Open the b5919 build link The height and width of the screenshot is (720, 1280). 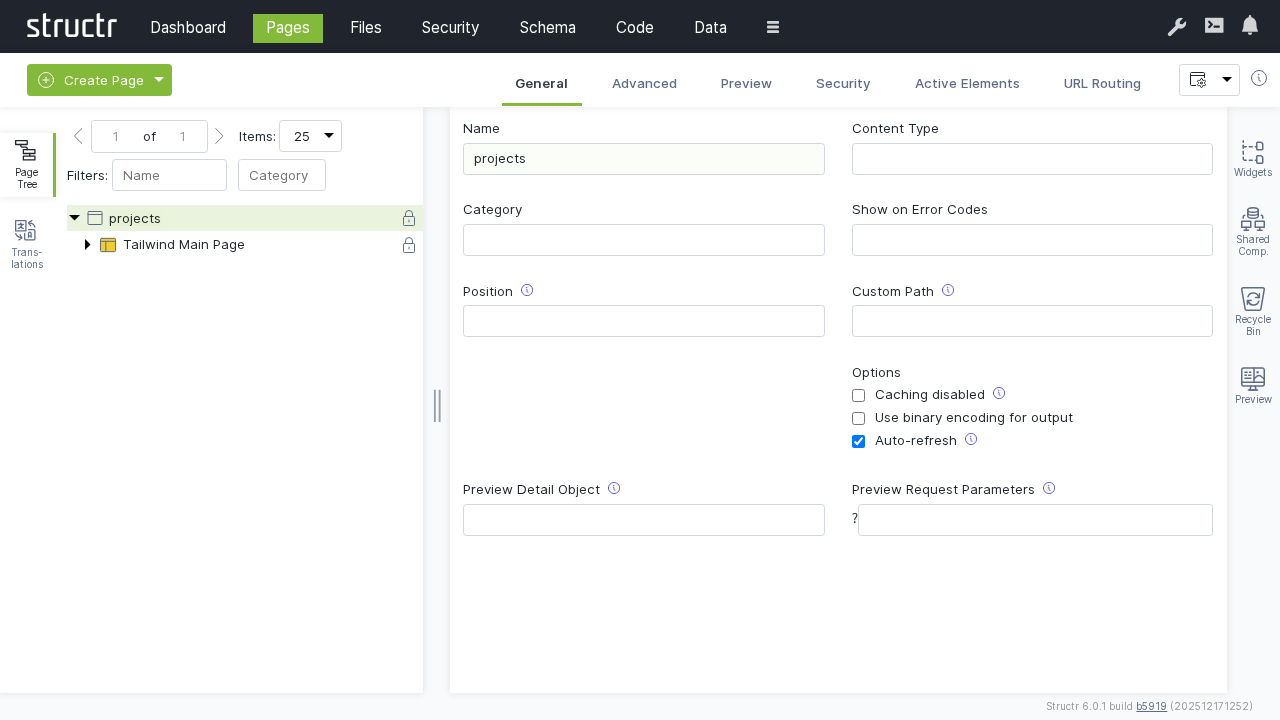[1151, 706]
